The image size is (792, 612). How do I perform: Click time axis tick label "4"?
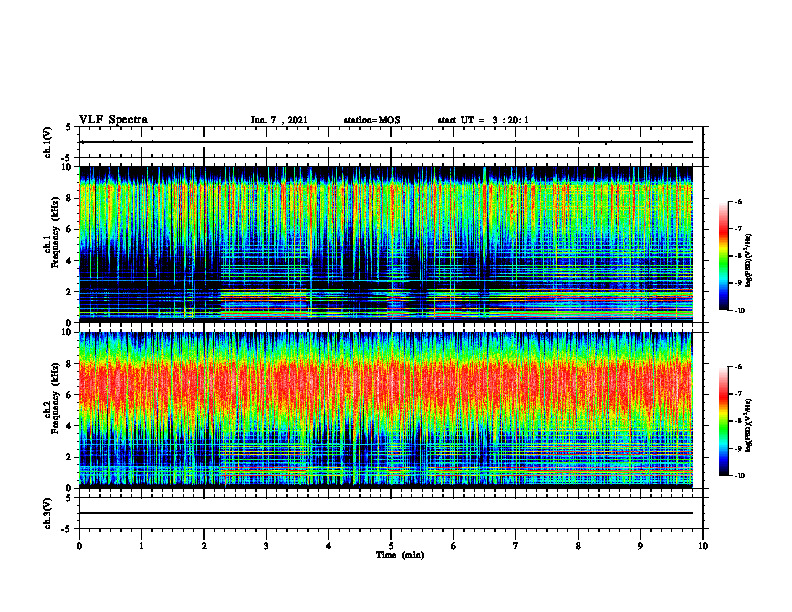(328, 546)
